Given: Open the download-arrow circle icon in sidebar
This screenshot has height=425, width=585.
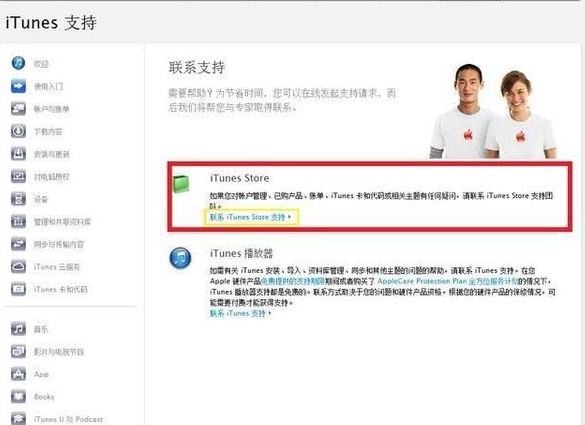Looking at the screenshot, I should (x=18, y=131).
